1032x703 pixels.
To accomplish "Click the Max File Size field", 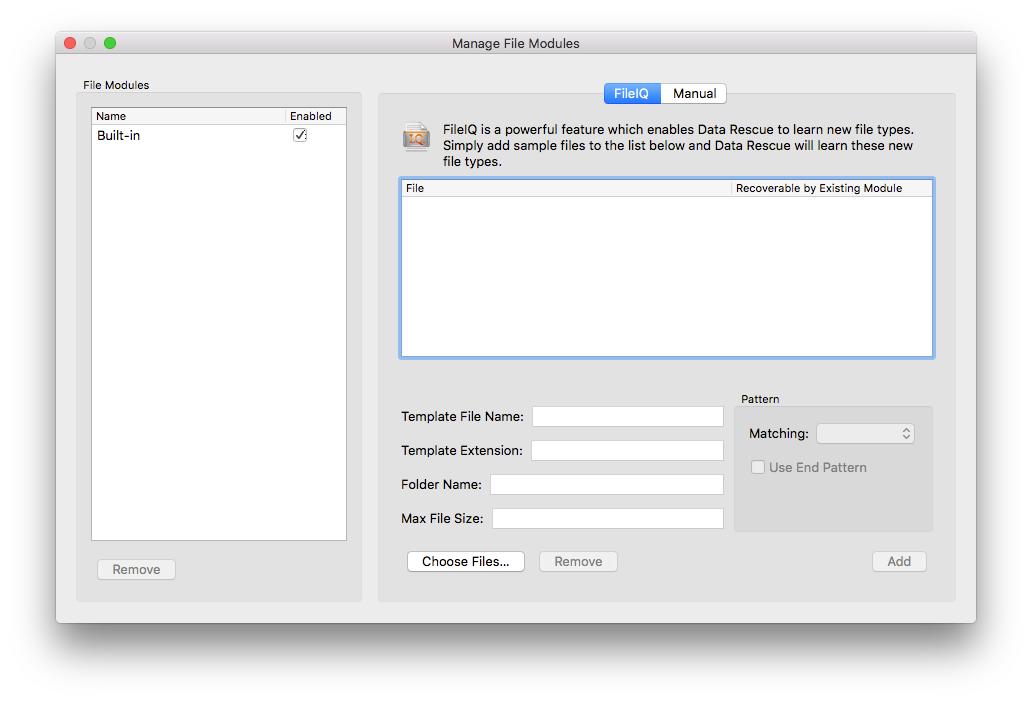I will (607, 518).
